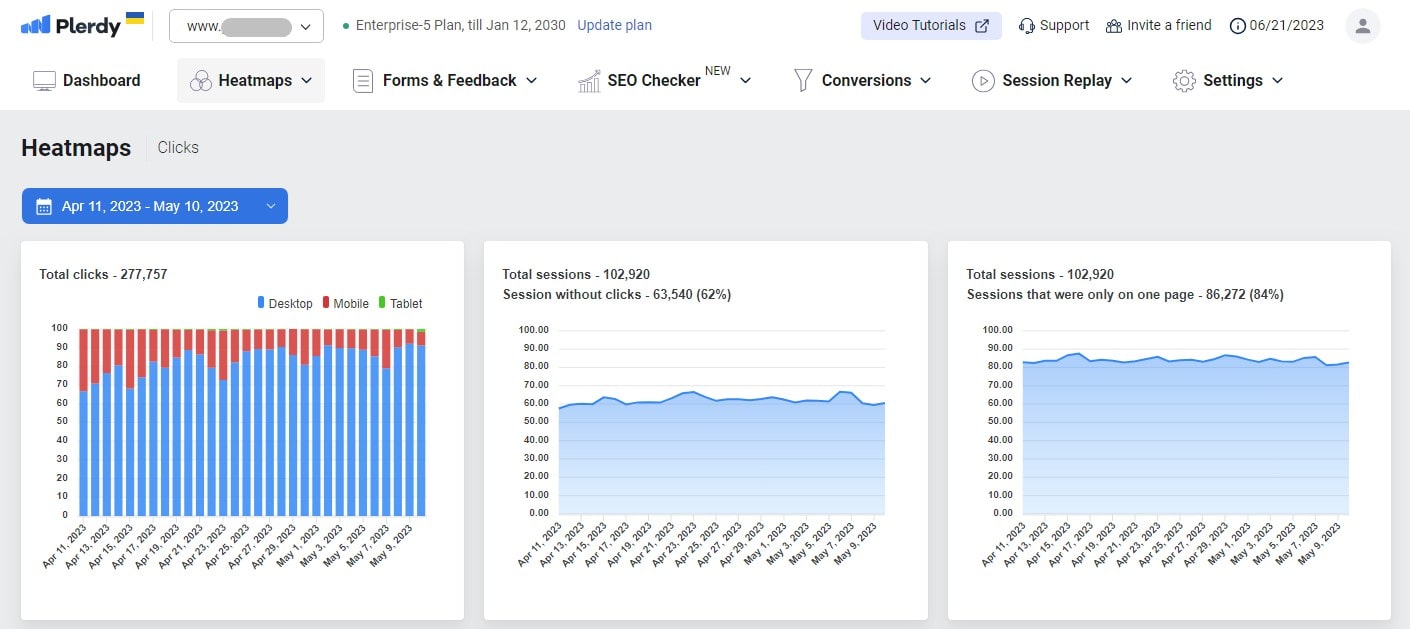
Task: Click the SEO Checker chart icon
Action: click(x=589, y=81)
